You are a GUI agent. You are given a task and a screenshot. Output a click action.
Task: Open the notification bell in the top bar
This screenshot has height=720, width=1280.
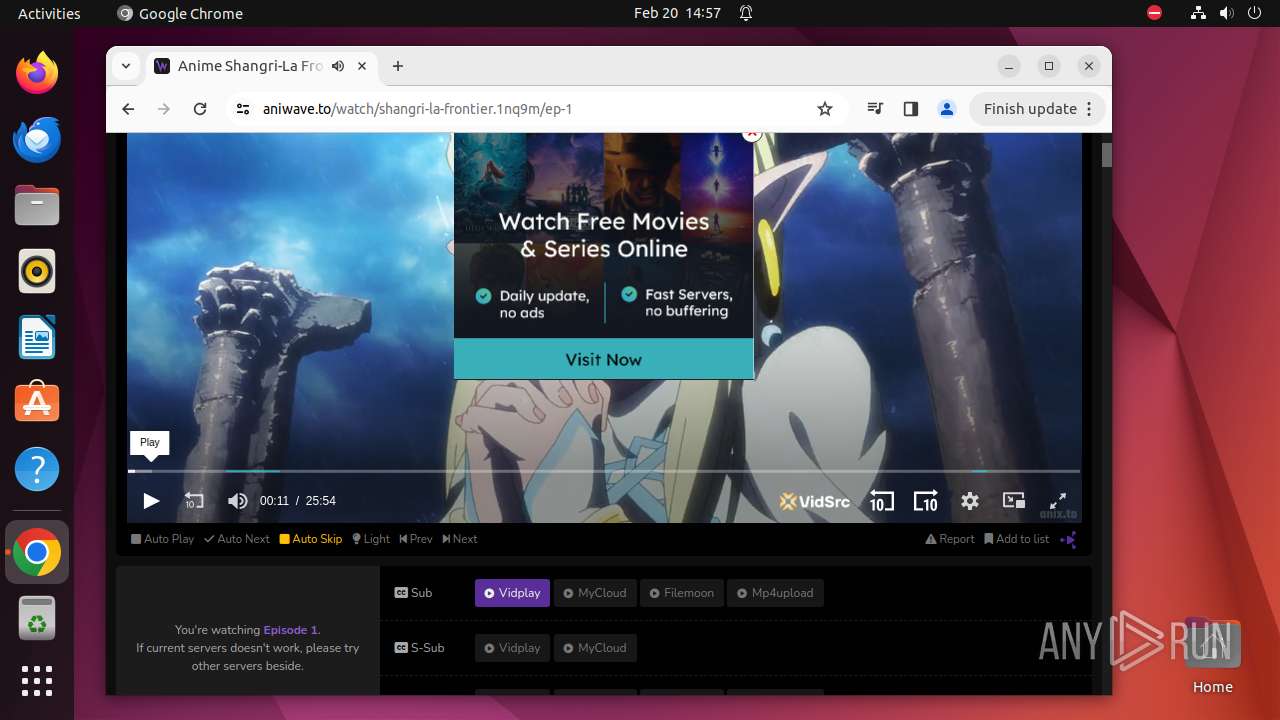click(x=746, y=13)
